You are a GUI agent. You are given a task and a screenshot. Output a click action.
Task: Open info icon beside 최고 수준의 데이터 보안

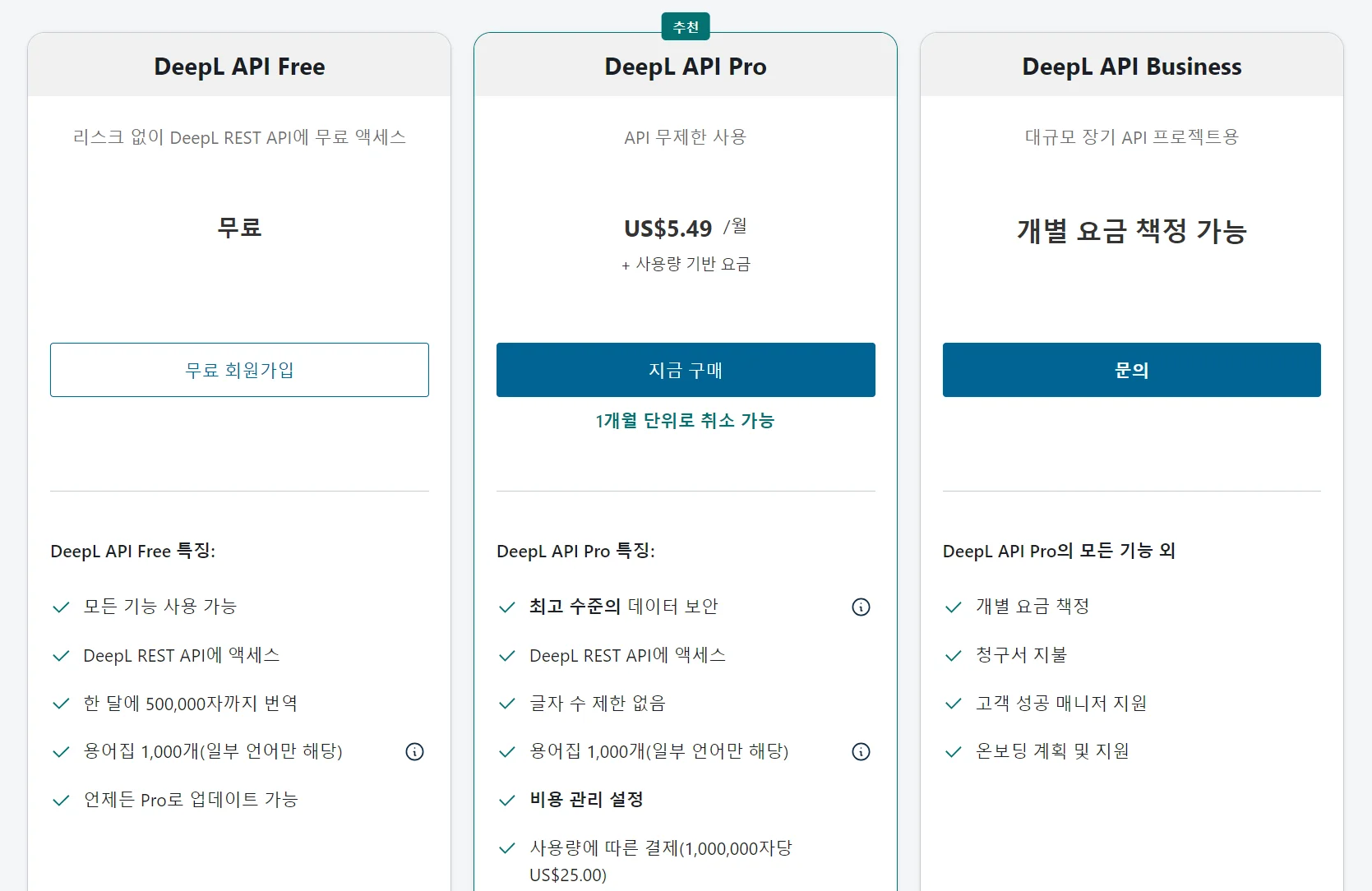click(861, 607)
